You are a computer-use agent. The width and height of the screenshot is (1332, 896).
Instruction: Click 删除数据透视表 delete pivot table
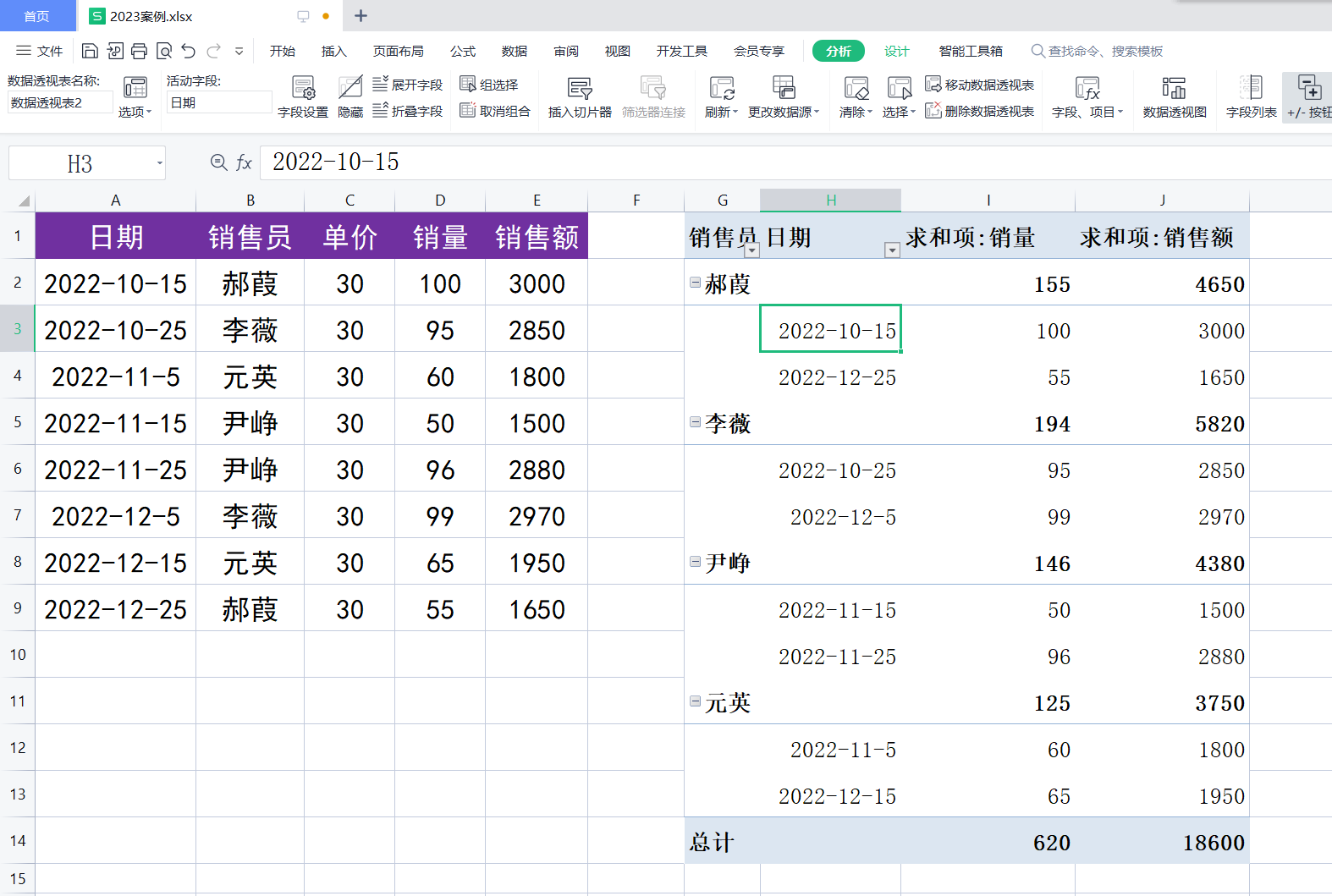click(x=980, y=111)
